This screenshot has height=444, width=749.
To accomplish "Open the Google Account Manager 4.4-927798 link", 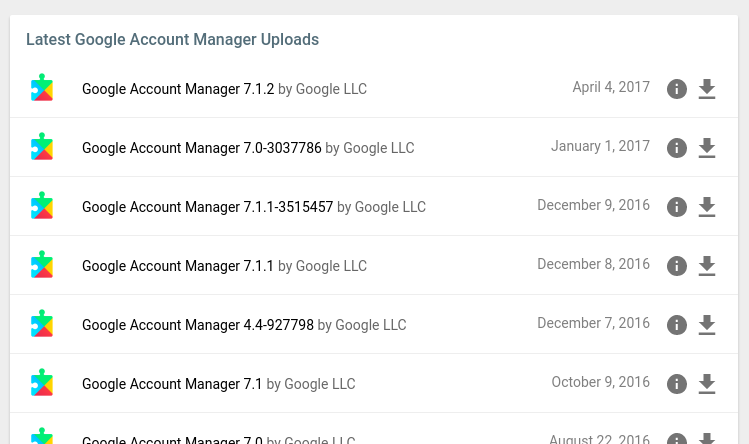I will (x=198, y=325).
